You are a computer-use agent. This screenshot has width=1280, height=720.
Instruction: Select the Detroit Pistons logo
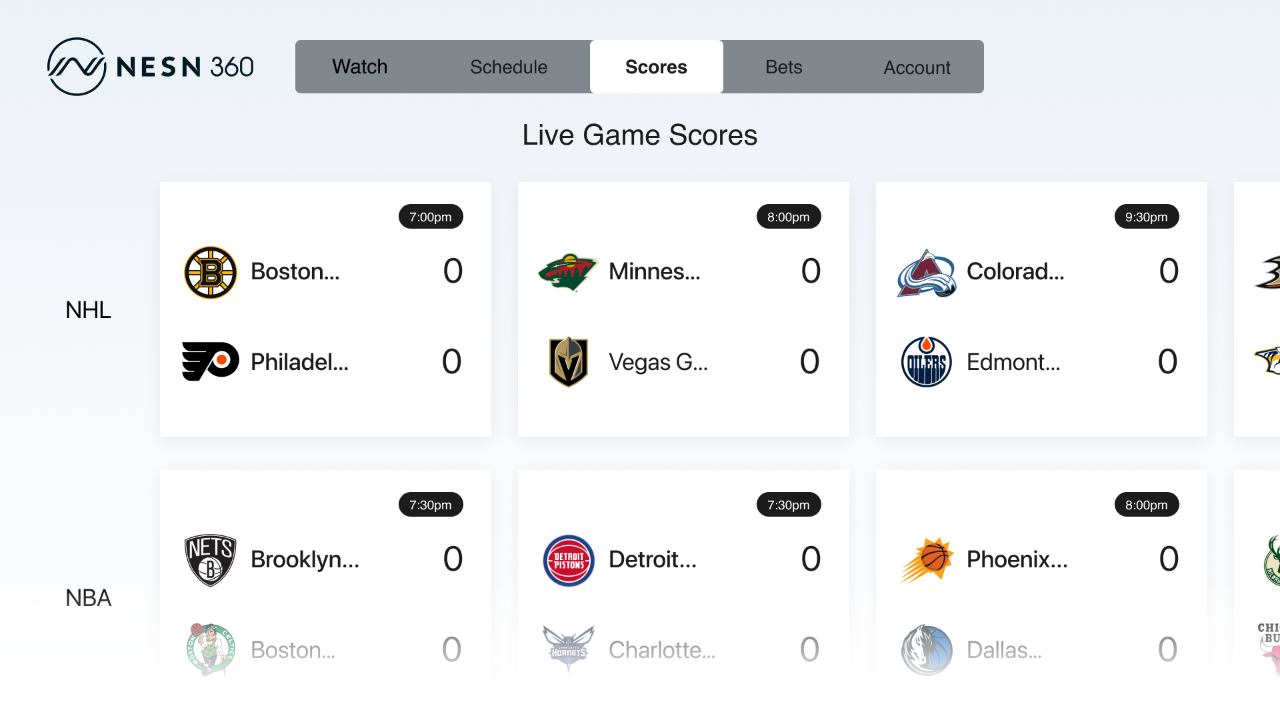569,559
